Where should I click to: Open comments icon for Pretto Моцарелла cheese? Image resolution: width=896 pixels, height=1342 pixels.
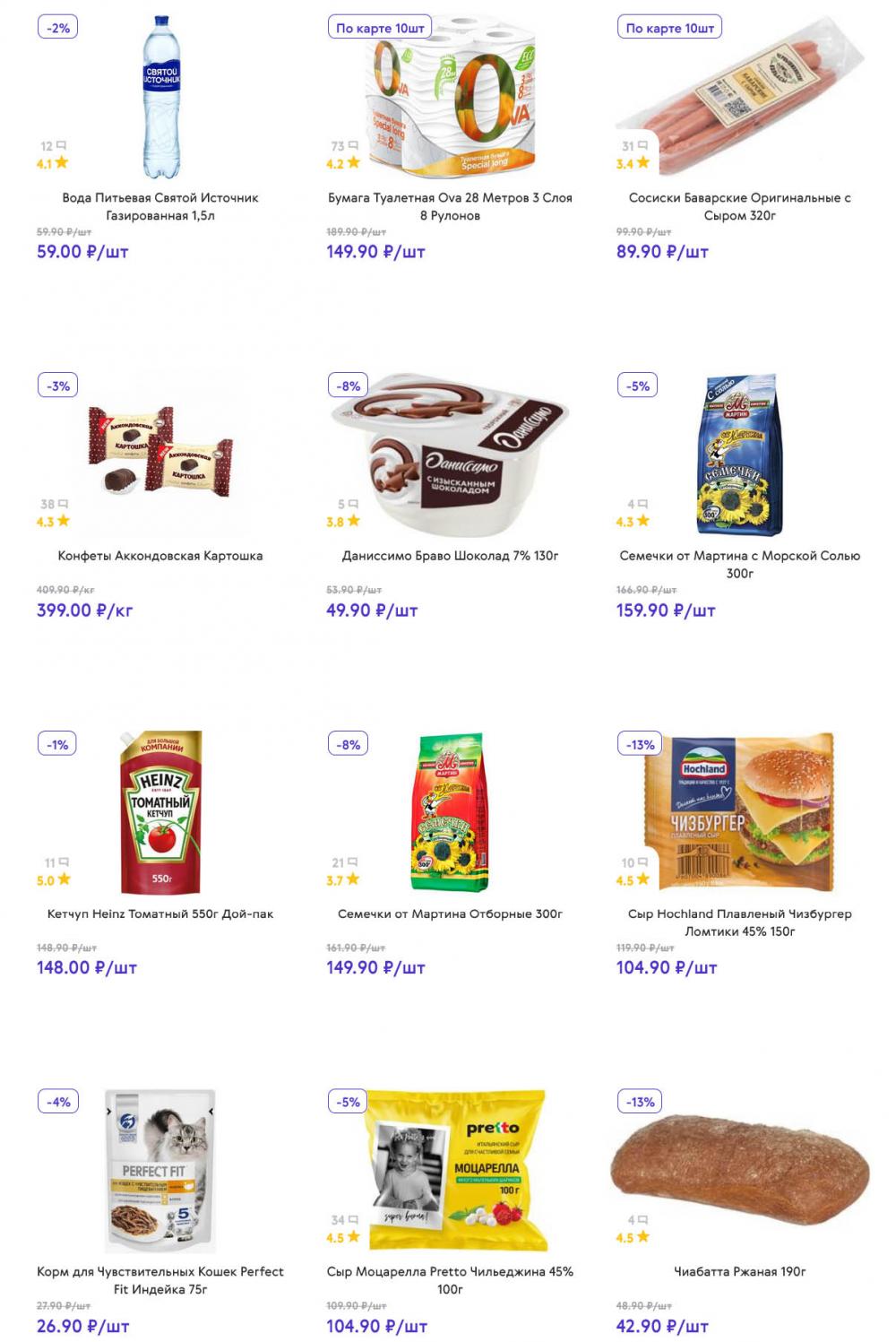pyautogui.click(x=353, y=1220)
